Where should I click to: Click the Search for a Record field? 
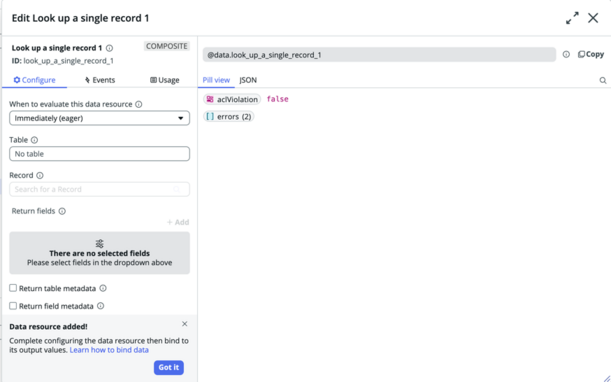point(99,189)
